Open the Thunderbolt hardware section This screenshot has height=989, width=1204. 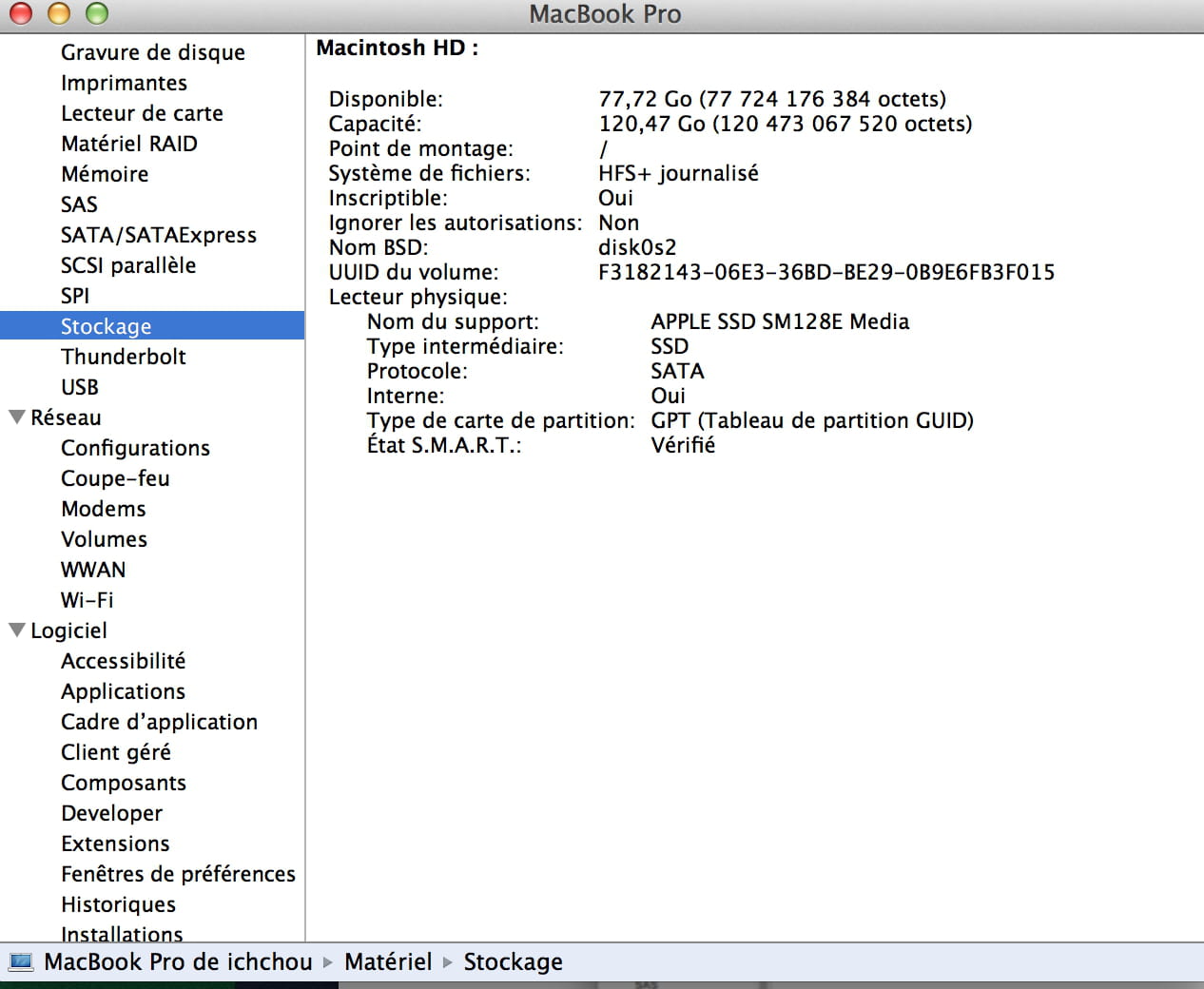tap(123, 357)
